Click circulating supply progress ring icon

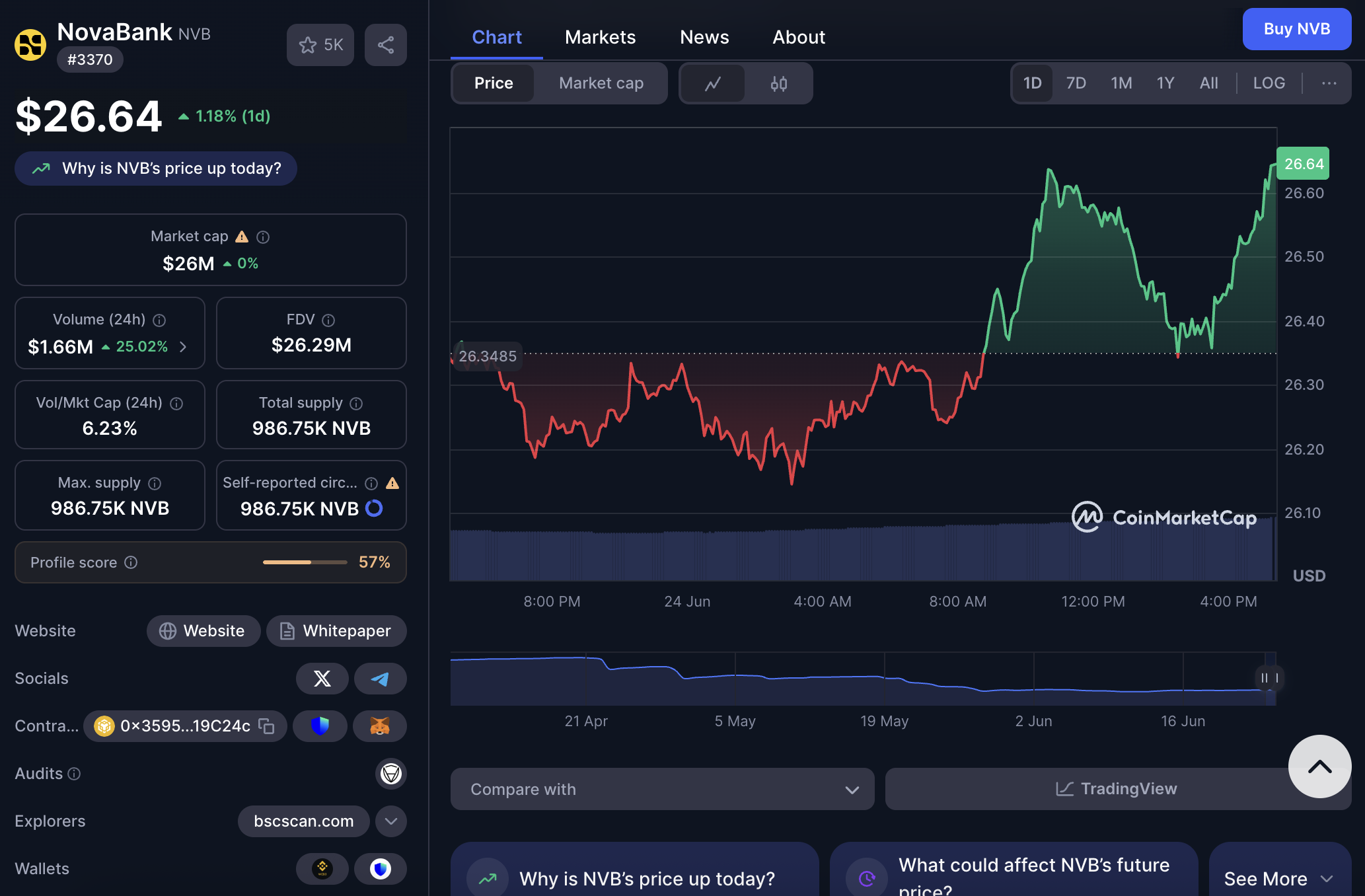(x=374, y=508)
